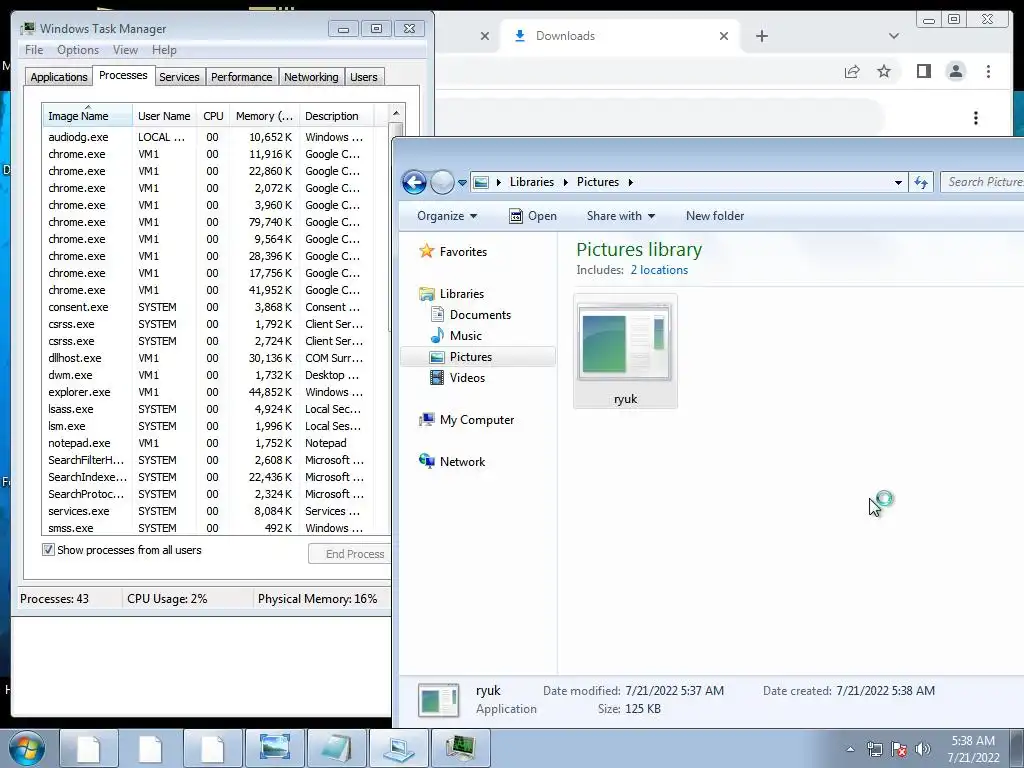The width and height of the screenshot is (1024, 768).
Task: Open the View menu in Task Manager
Action: coord(125,50)
